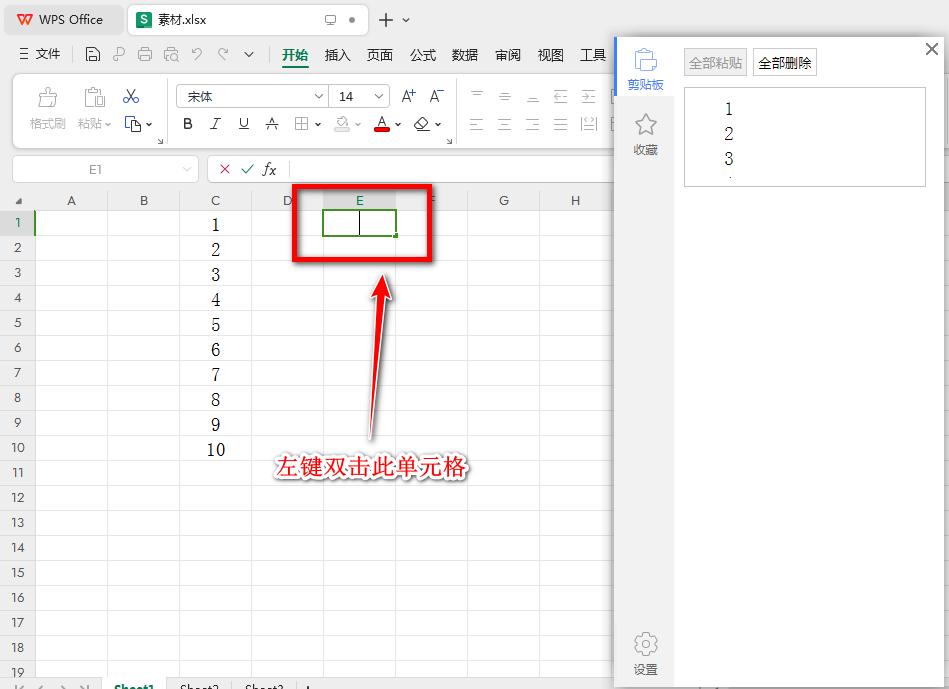
Task: Click the Paste (粘贴) clipboard icon
Action: click(x=94, y=97)
